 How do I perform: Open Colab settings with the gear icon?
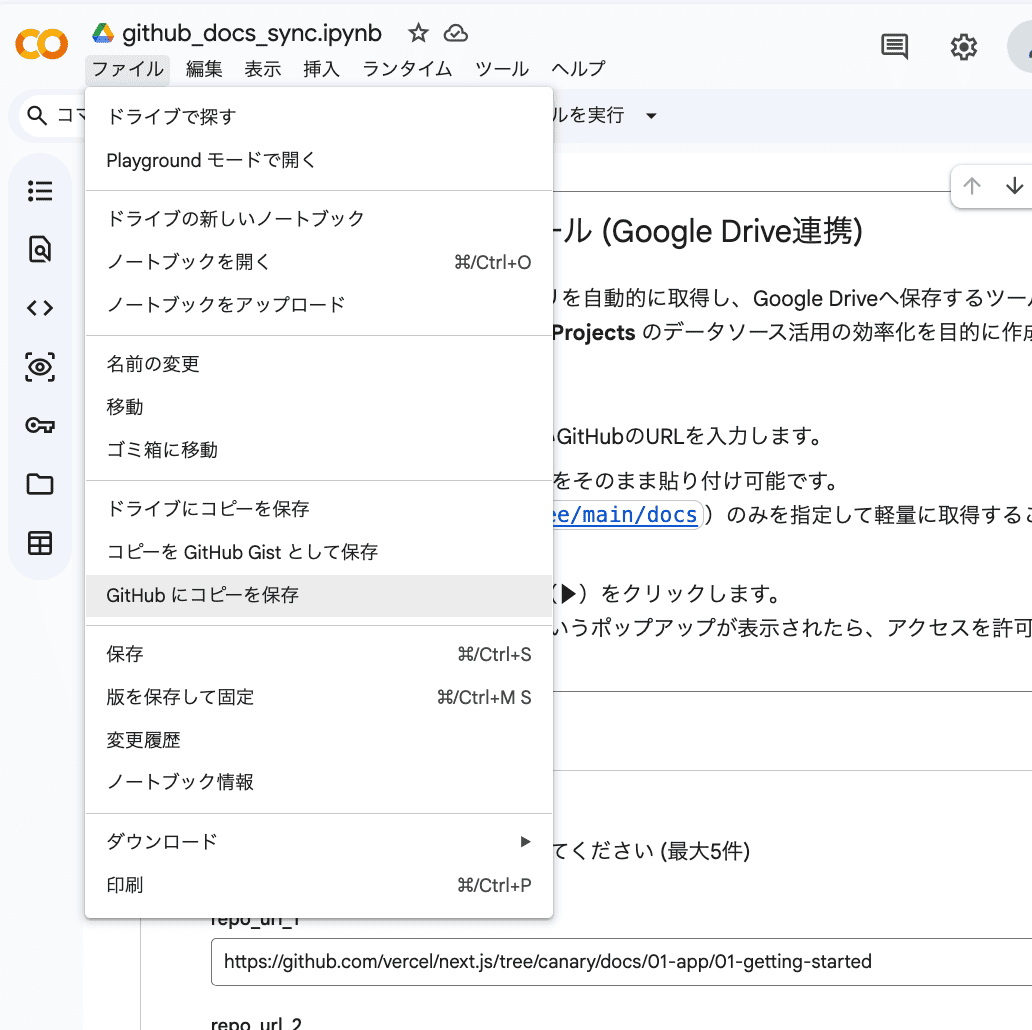pyautogui.click(x=963, y=46)
